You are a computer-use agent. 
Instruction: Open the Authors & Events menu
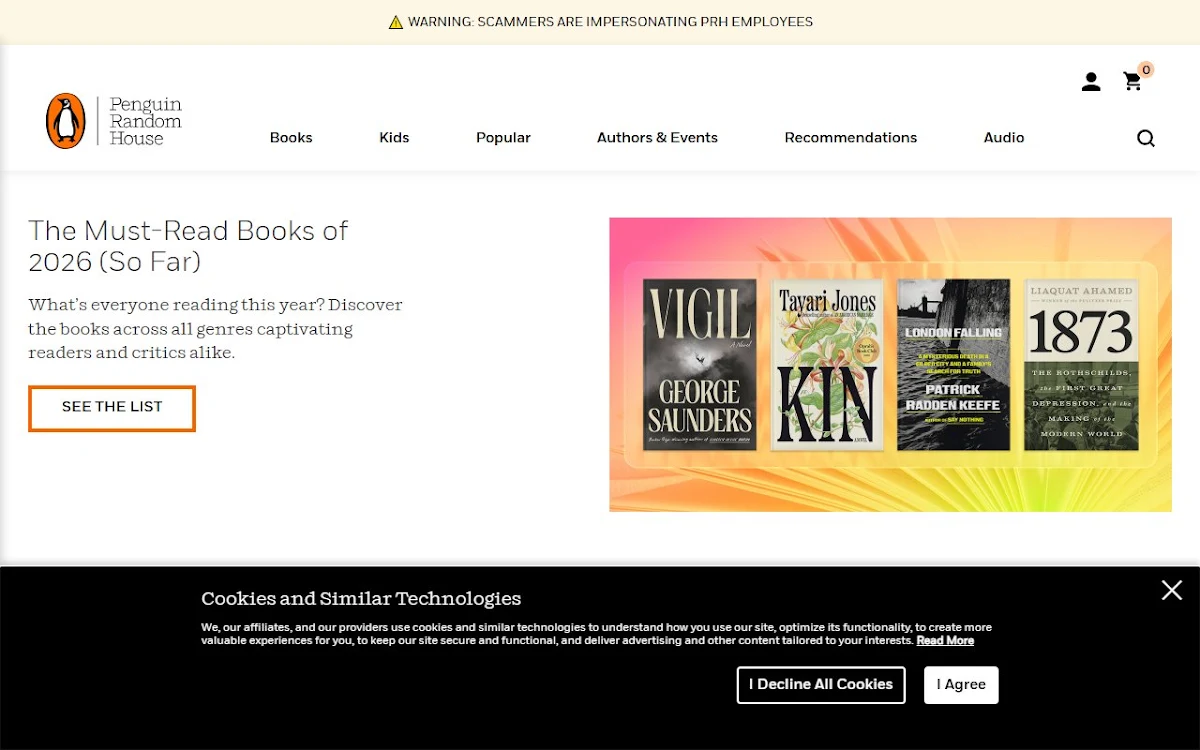(x=657, y=138)
